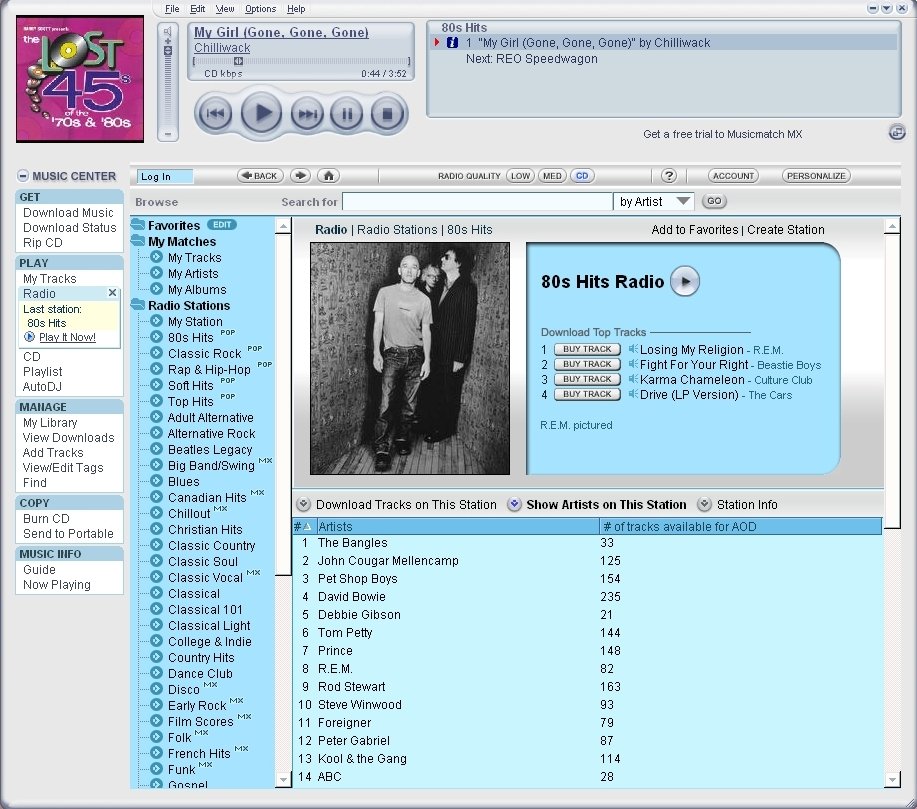Image resolution: width=917 pixels, height=809 pixels.
Task: Preview Losing My Religion speaker icon
Action: point(633,349)
